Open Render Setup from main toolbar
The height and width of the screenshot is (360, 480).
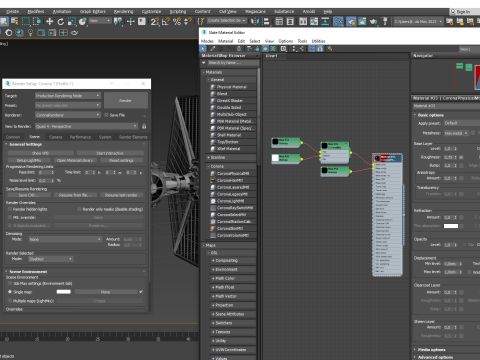click(351, 22)
